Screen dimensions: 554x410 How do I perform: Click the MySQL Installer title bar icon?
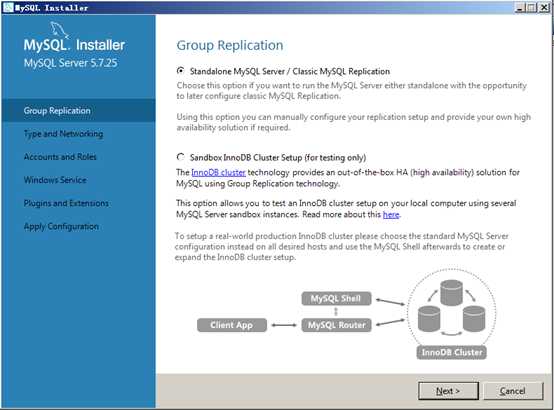point(8,7)
